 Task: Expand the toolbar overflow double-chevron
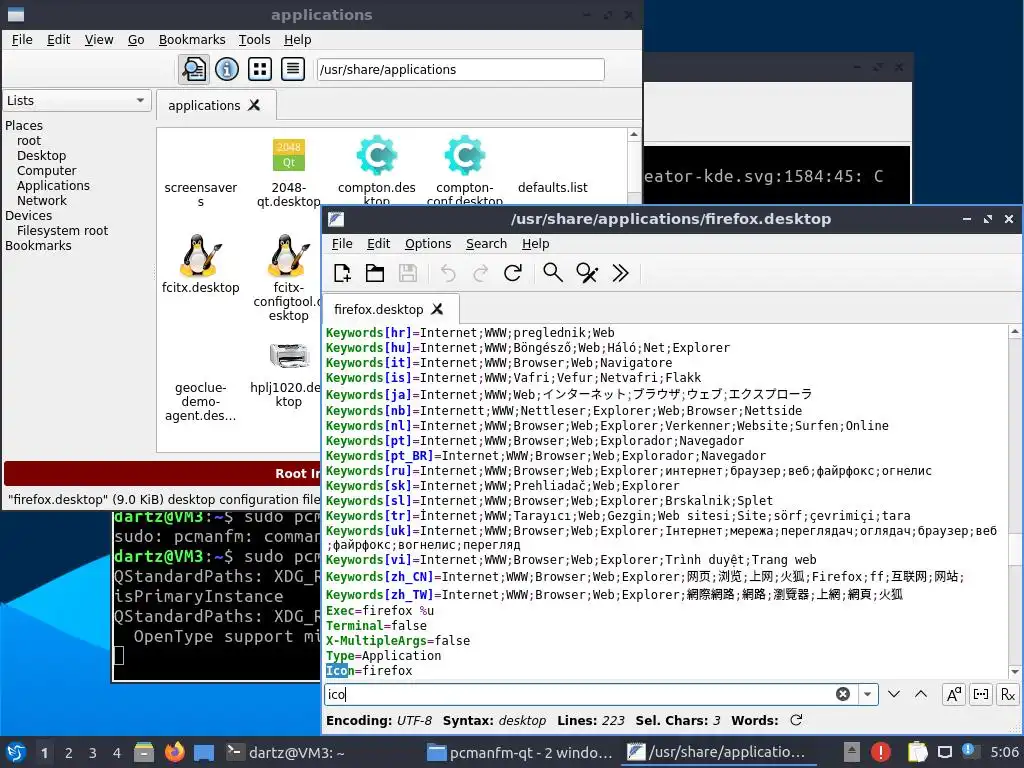point(620,273)
